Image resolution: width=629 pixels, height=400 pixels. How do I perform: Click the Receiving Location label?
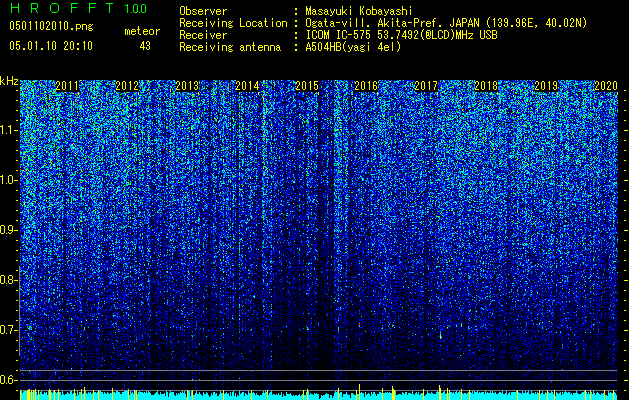point(233,23)
